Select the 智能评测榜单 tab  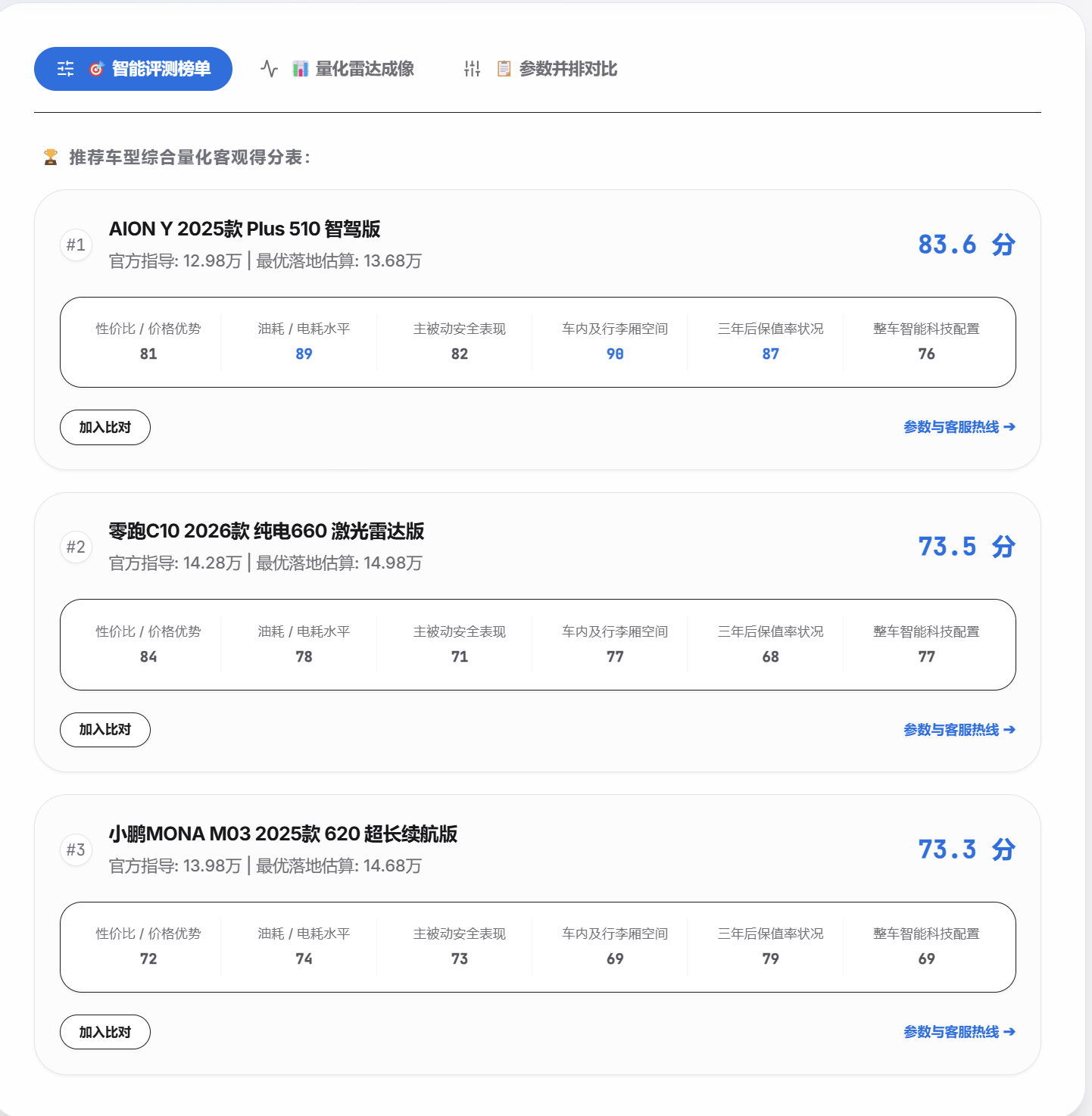(133, 69)
